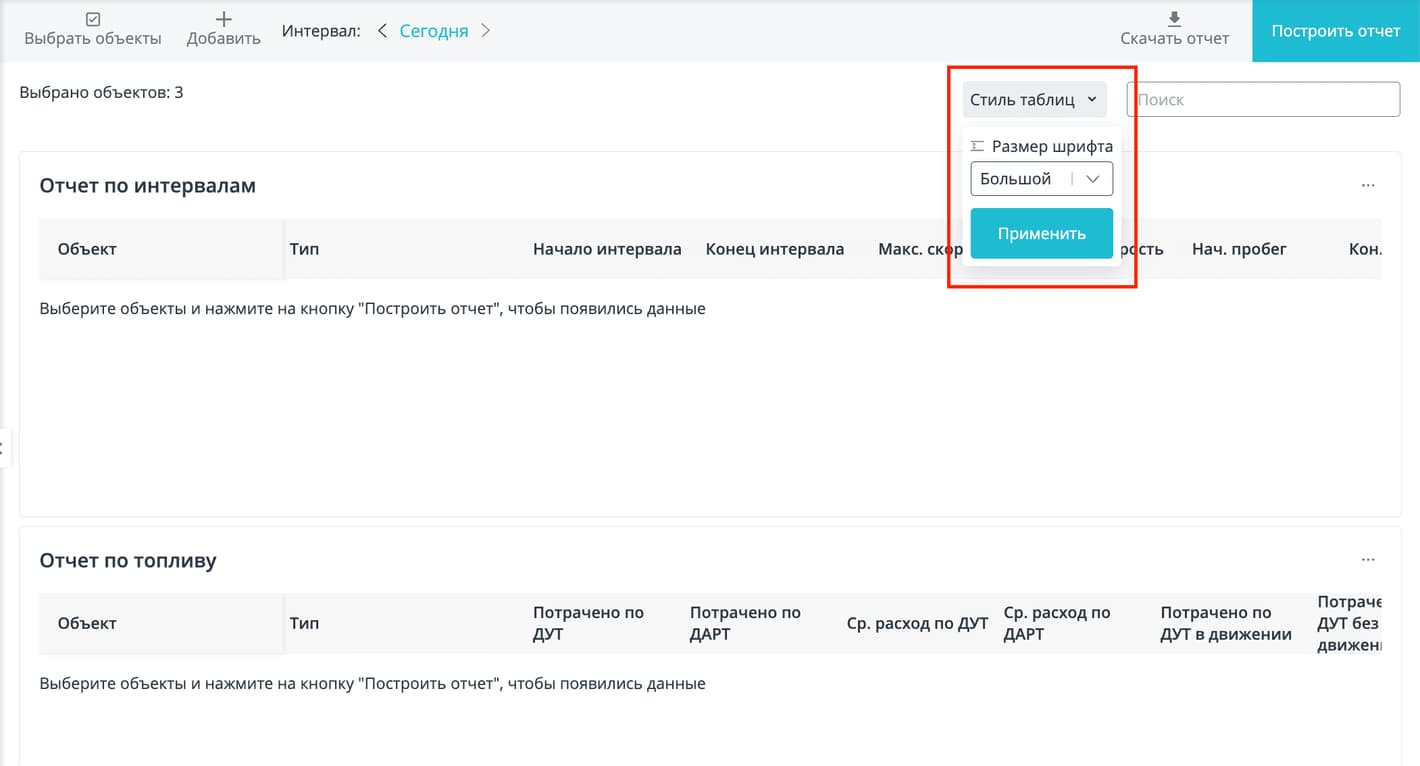Click Потрачено по ДУТ column header
Image resolution: width=1420 pixels, height=766 pixels.
(589, 623)
